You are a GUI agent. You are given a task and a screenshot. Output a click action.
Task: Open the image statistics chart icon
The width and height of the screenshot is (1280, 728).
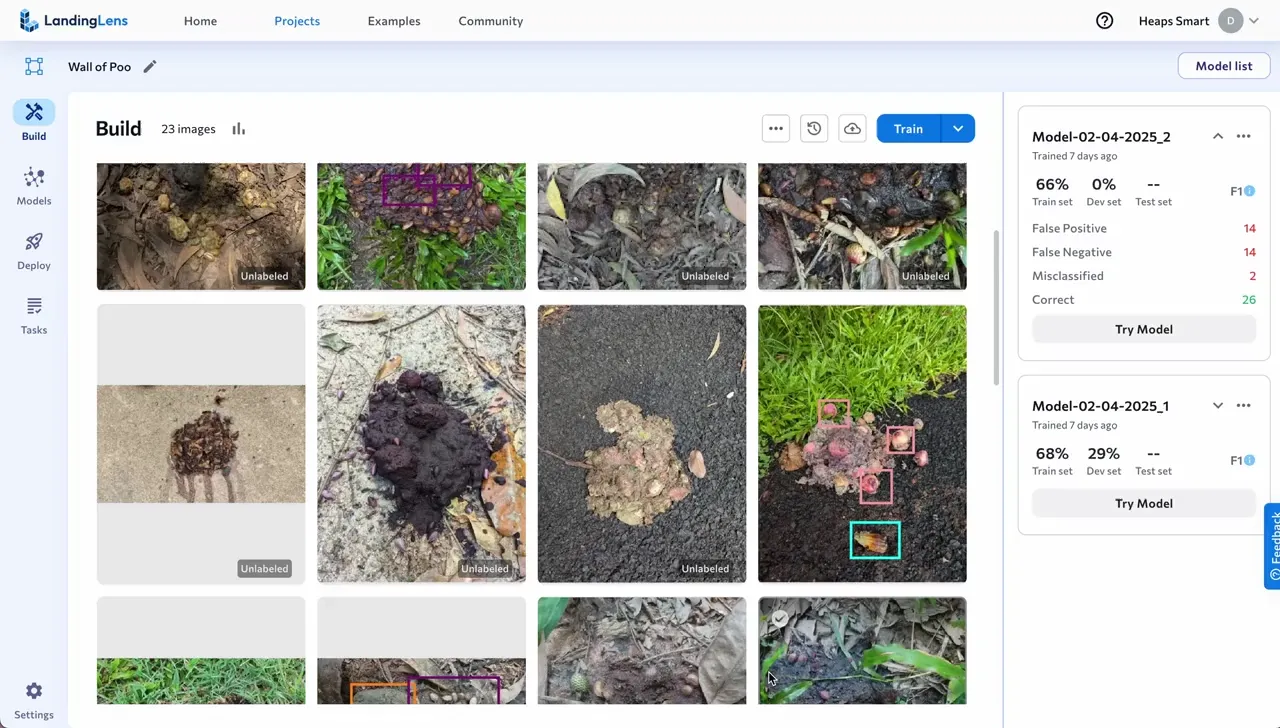click(238, 129)
